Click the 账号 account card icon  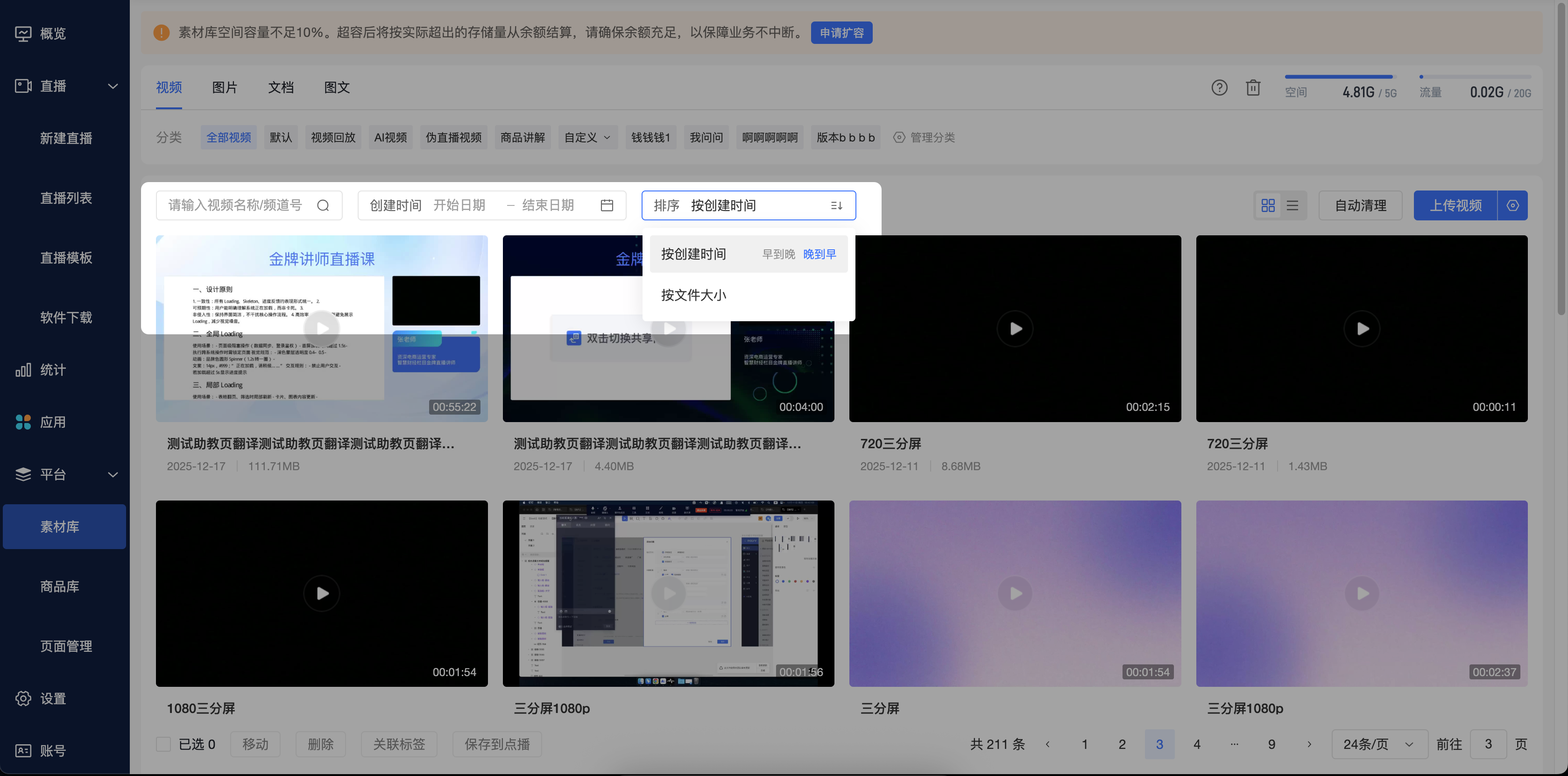tap(23, 751)
